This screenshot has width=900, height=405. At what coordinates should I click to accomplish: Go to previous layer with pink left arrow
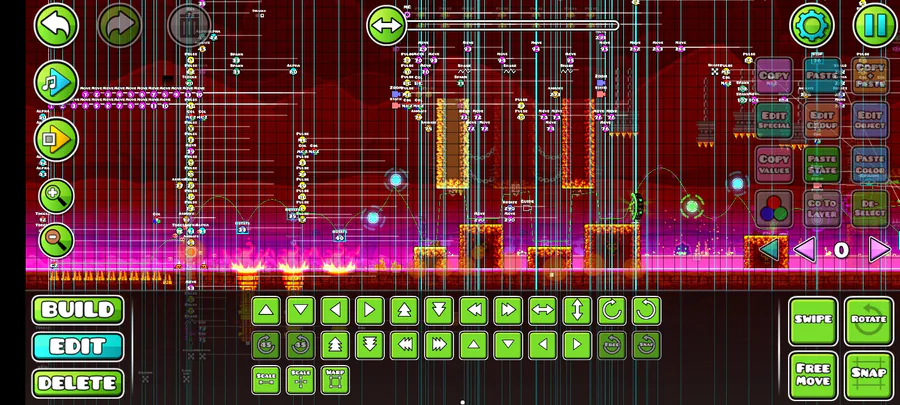pyautogui.click(x=805, y=250)
